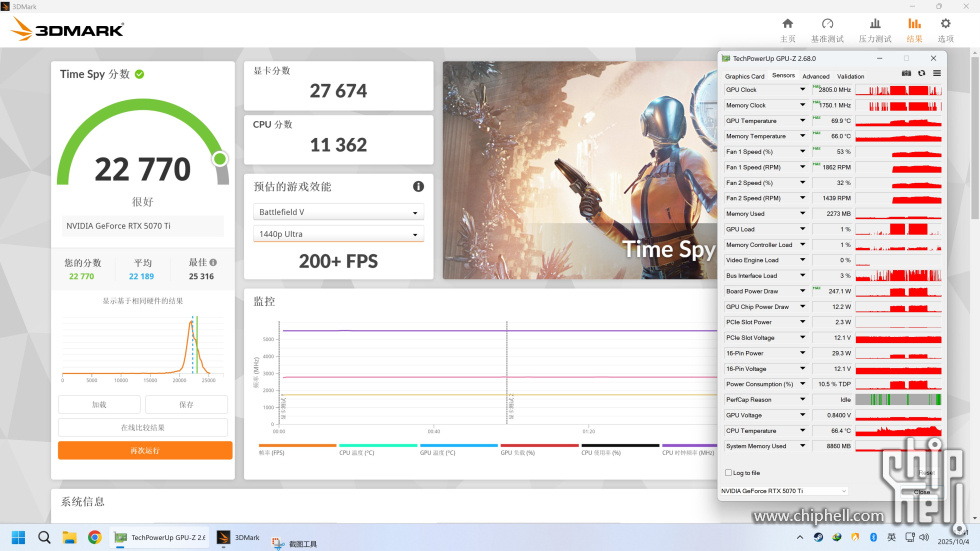
Task: Click the green knob on the score gauge
Action: pos(219,159)
